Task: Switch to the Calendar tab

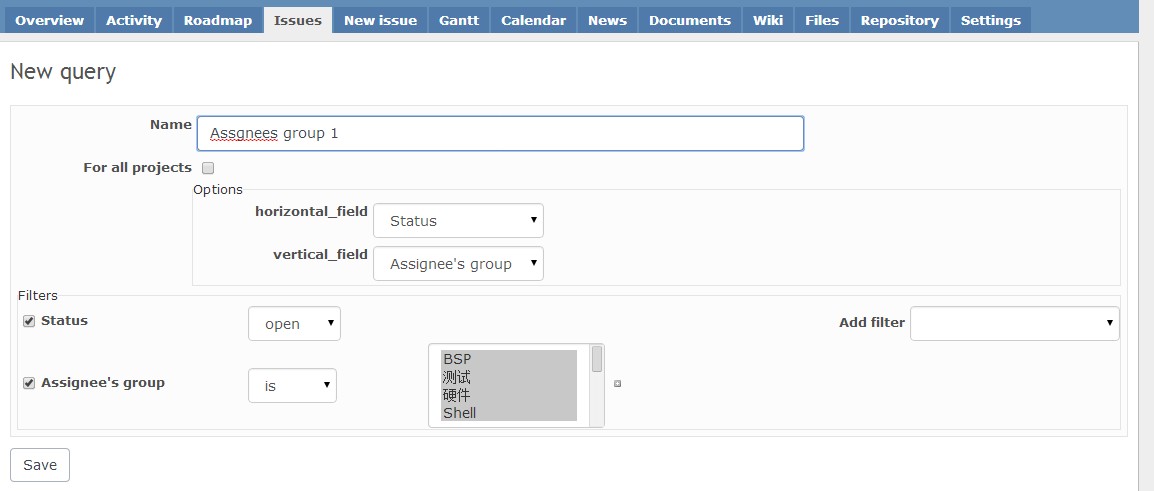Action: click(x=534, y=21)
